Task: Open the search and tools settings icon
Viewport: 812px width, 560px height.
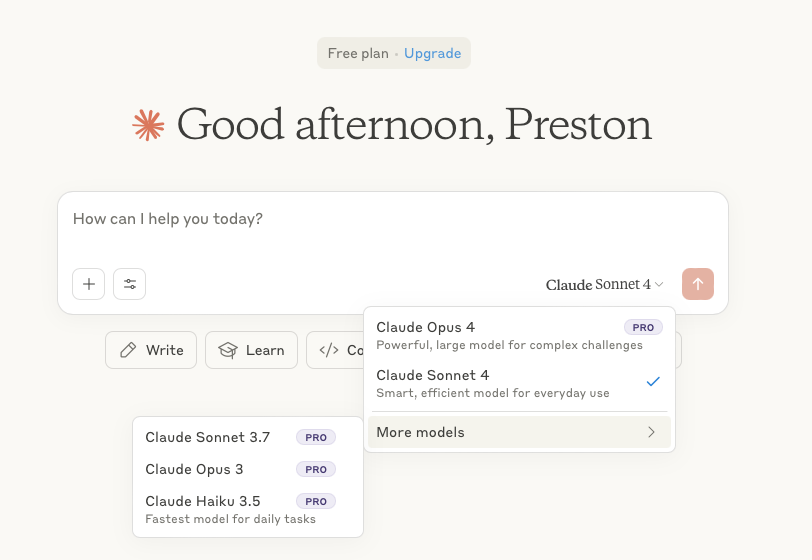Action: click(130, 284)
